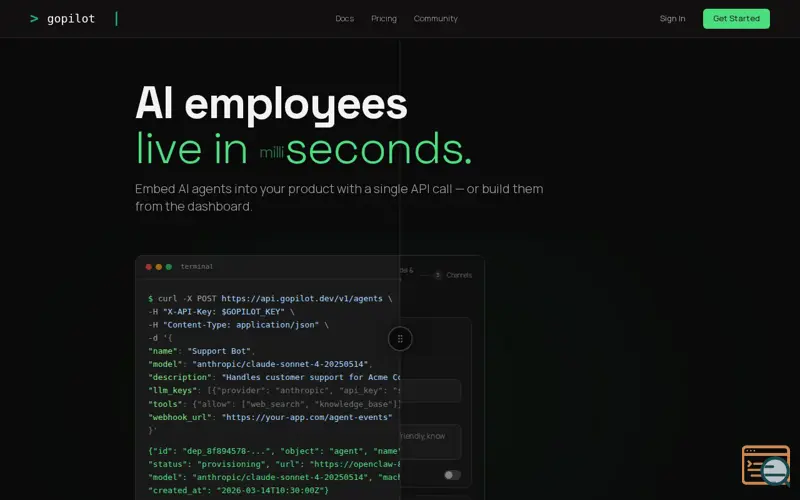Click the Sign In link
Image resolution: width=800 pixels, height=500 pixels.
[672, 18]
